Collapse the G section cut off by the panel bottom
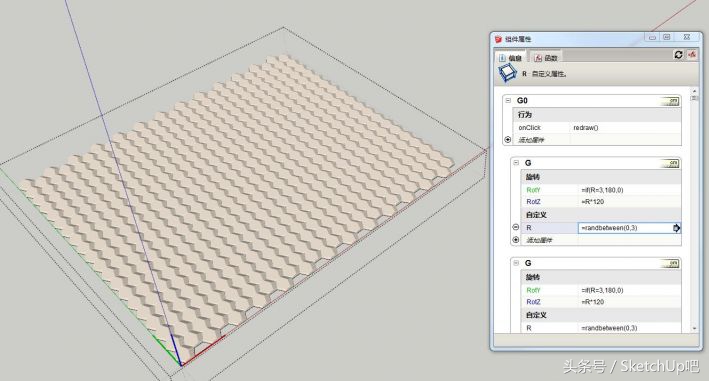This screenshot has width=709, height=381. tap(516, 263)
